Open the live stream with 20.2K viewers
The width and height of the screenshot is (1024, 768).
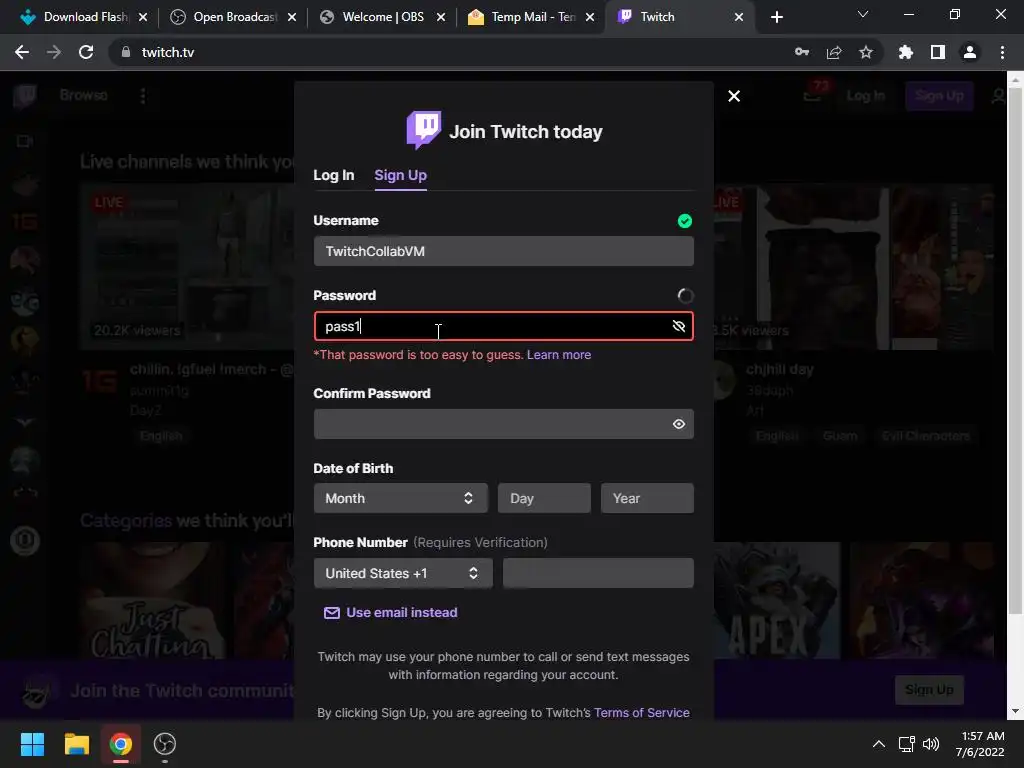coord(187,266)
